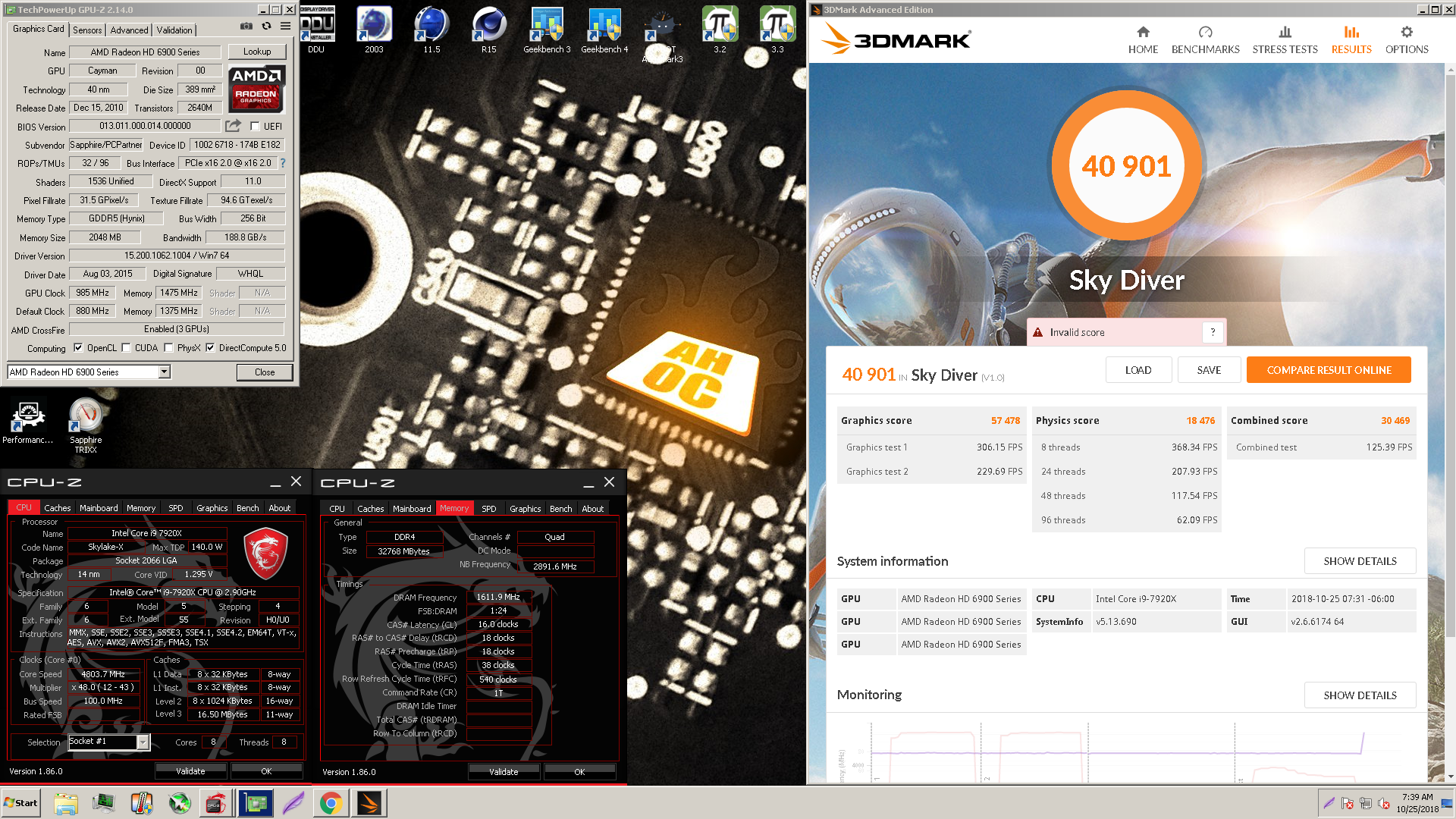Open the SPD tab in right CPU-Z window
Screen dimensions: 1456x819
[489, 509]
